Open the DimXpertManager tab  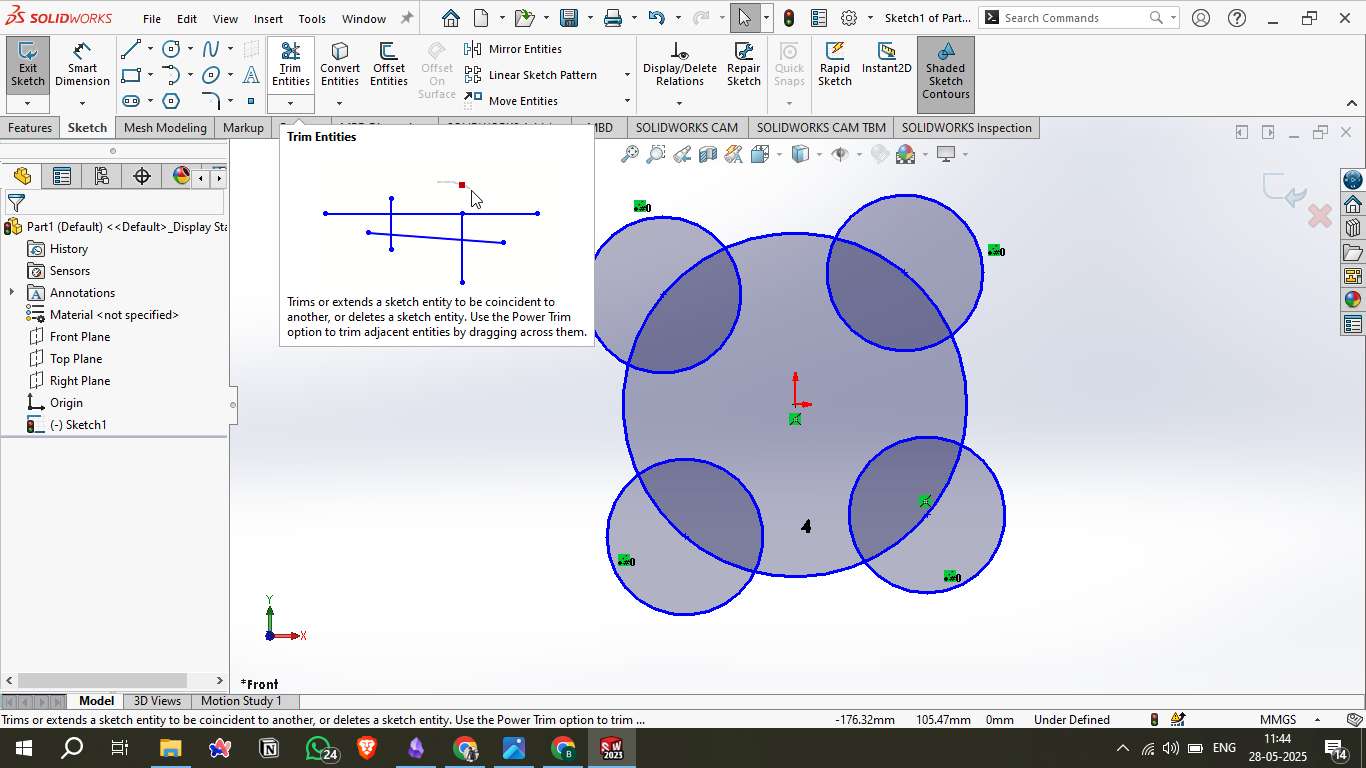coord(142,176)
